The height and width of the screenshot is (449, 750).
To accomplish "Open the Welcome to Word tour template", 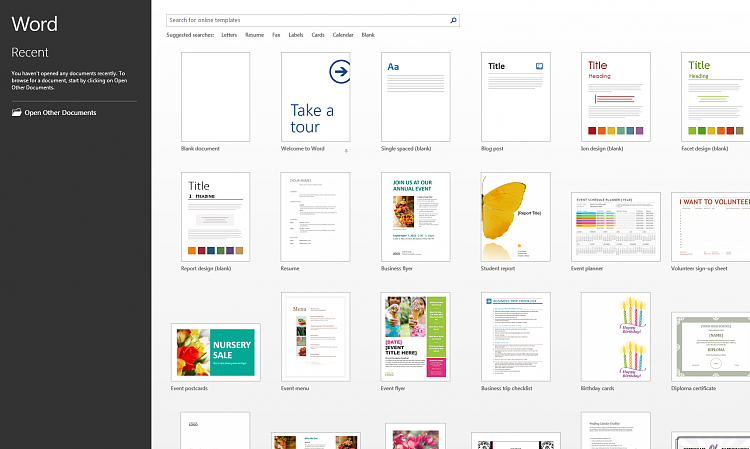I will pos(316,97).
